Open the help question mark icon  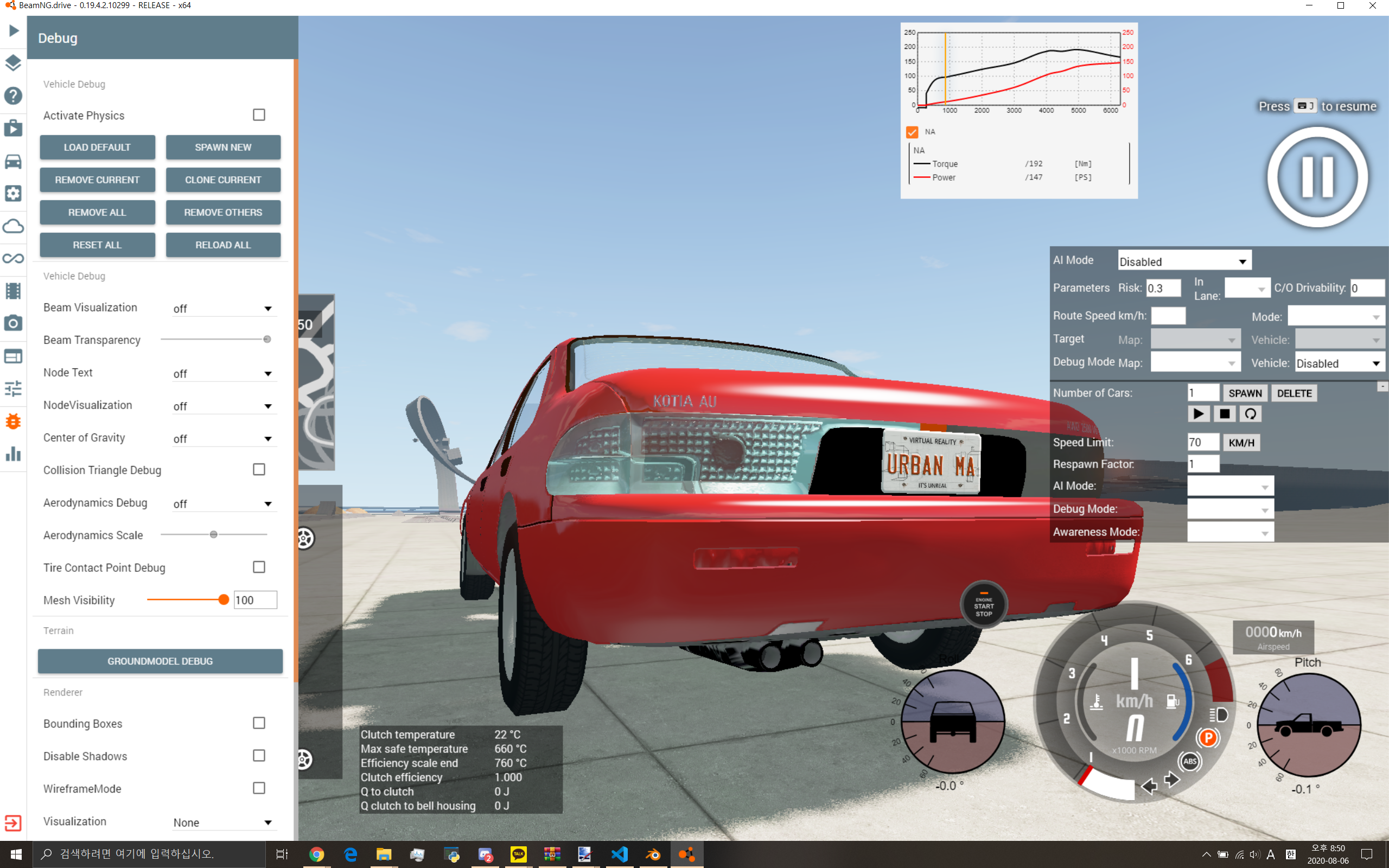(x=13, y=95)
